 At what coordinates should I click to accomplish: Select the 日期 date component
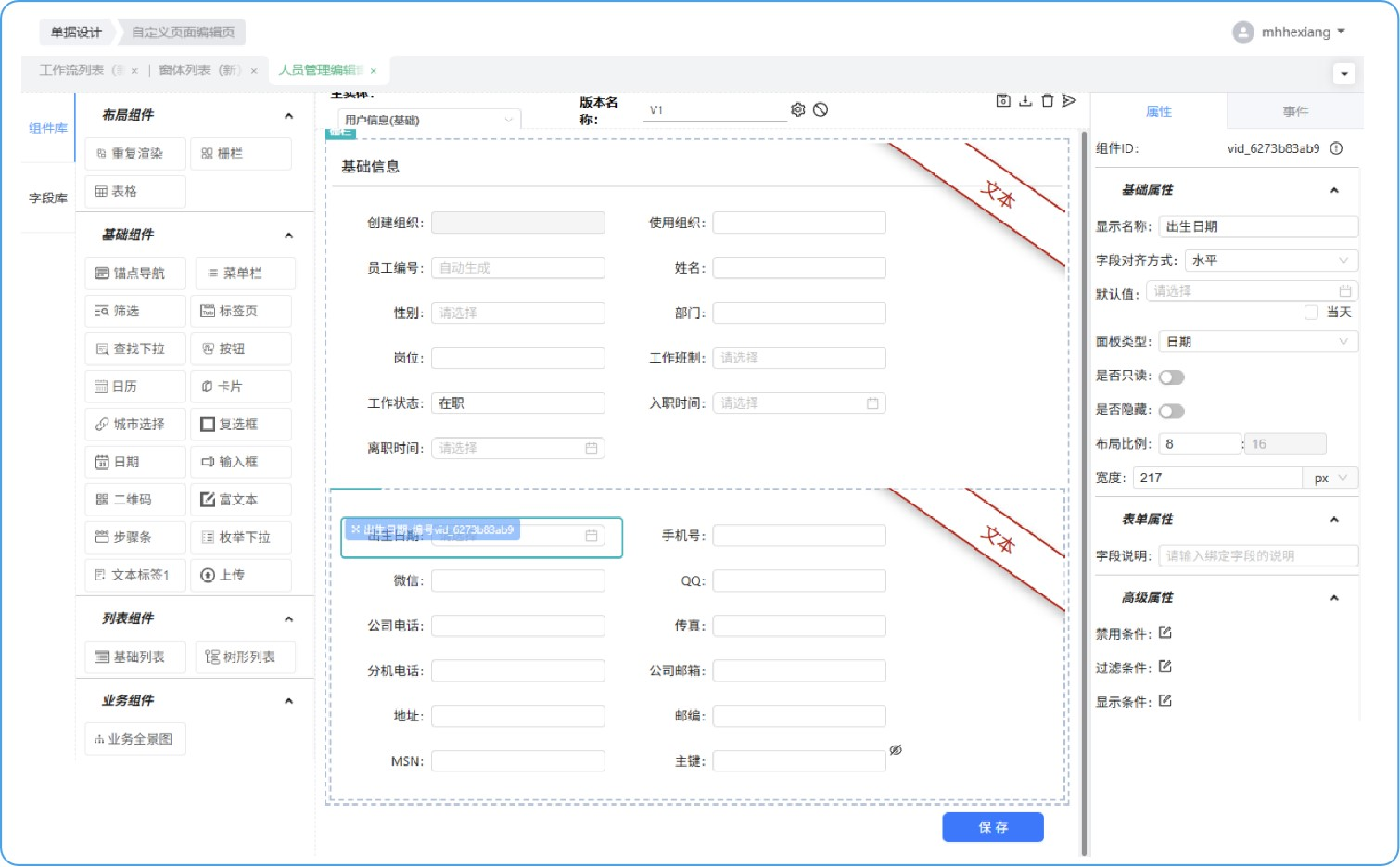135,462
